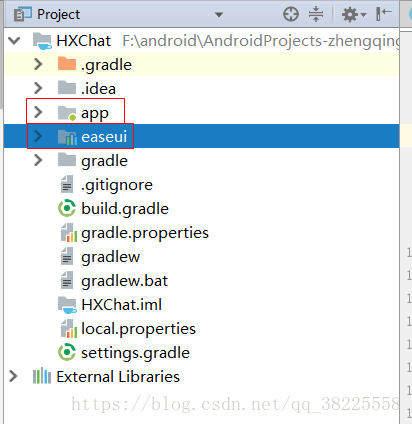Viewport: 412px width, 424px height.
Task: Collapse the HXChat root node
Action: point(14,41)
